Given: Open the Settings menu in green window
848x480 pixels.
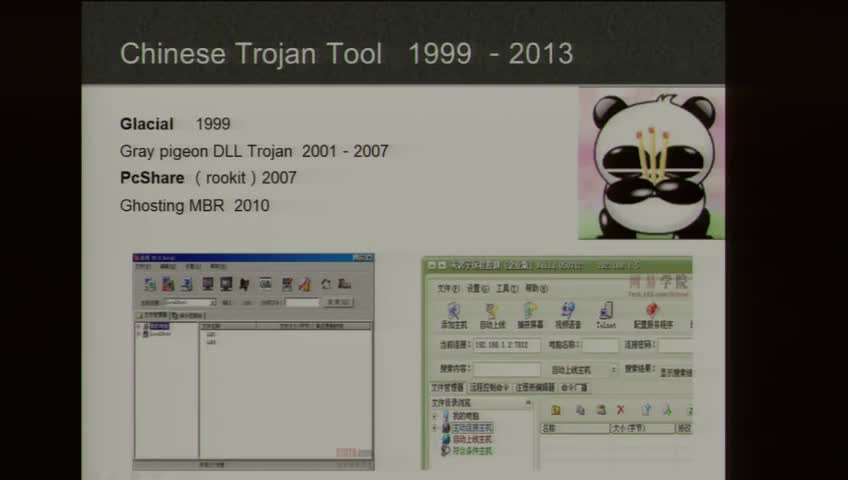Looking at the screenshot, I should (478, 289).
